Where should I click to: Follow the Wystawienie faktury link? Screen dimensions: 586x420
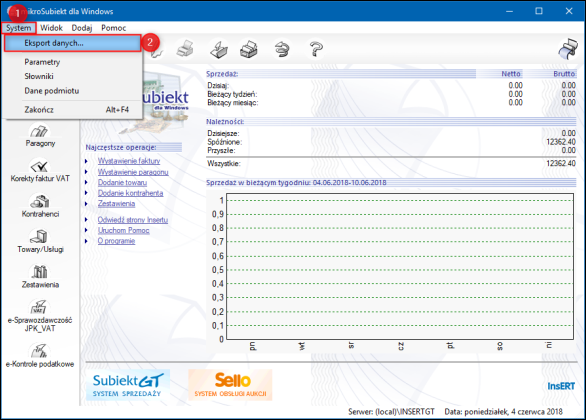129,161
